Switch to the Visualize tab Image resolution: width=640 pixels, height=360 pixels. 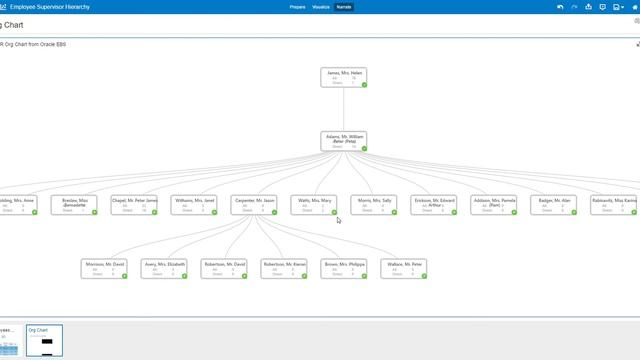pos(321,7)
